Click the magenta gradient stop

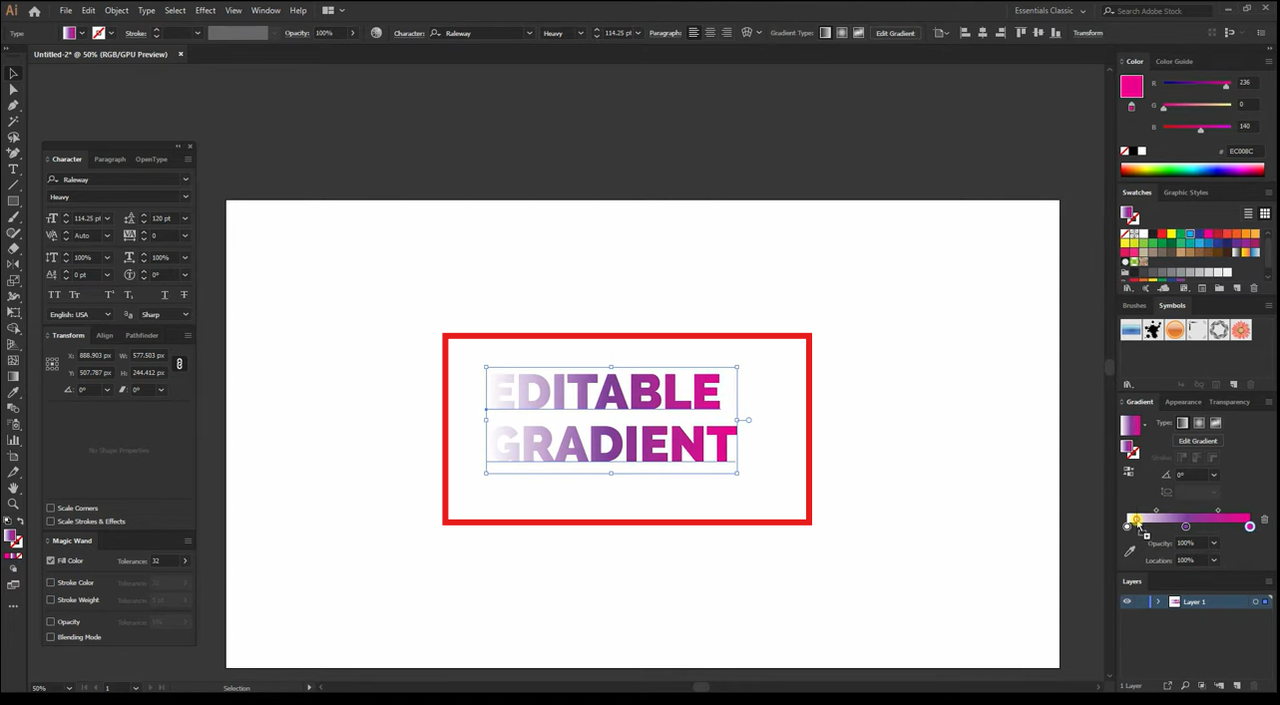[1250, 526]
